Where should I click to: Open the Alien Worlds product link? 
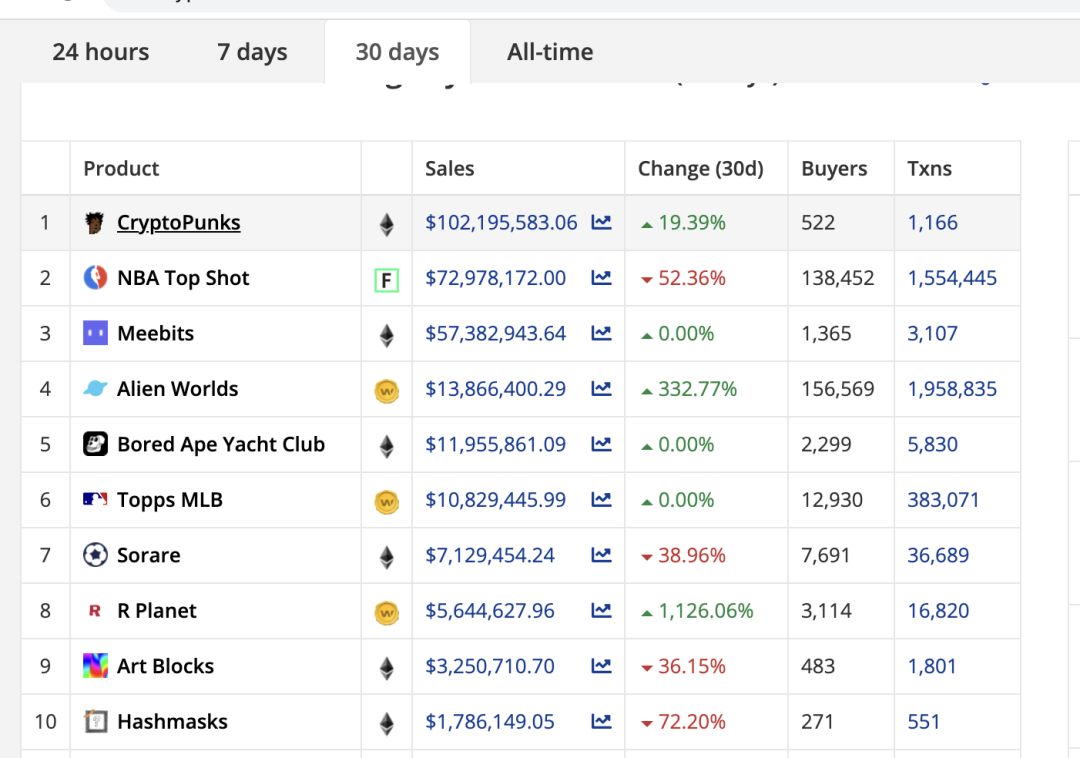(x=178, y=389)
